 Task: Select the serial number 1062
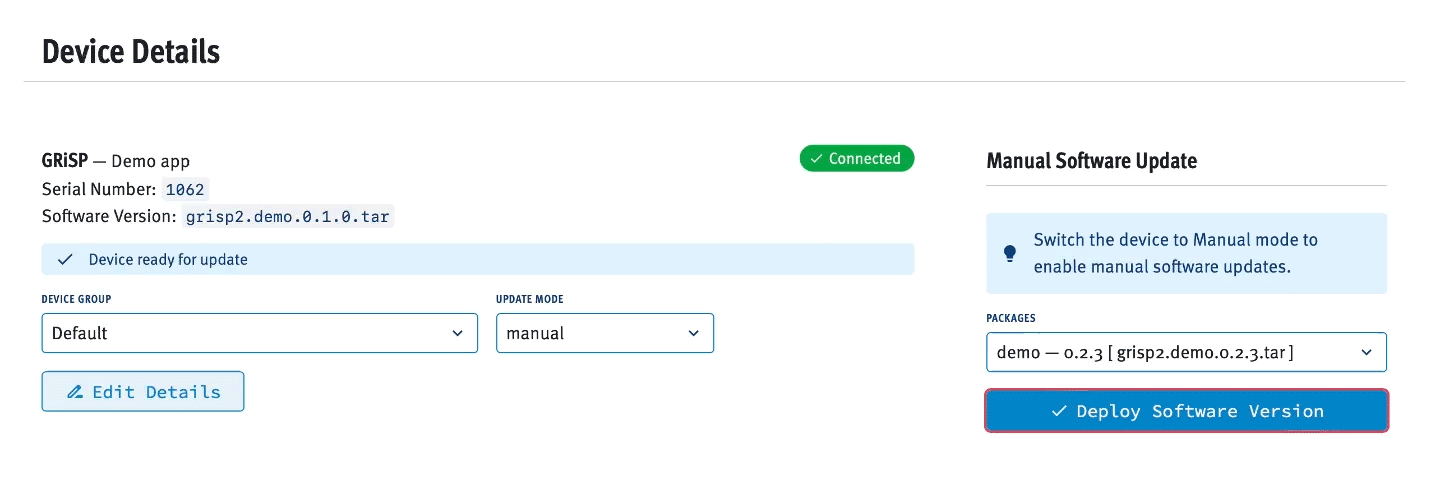184,189
